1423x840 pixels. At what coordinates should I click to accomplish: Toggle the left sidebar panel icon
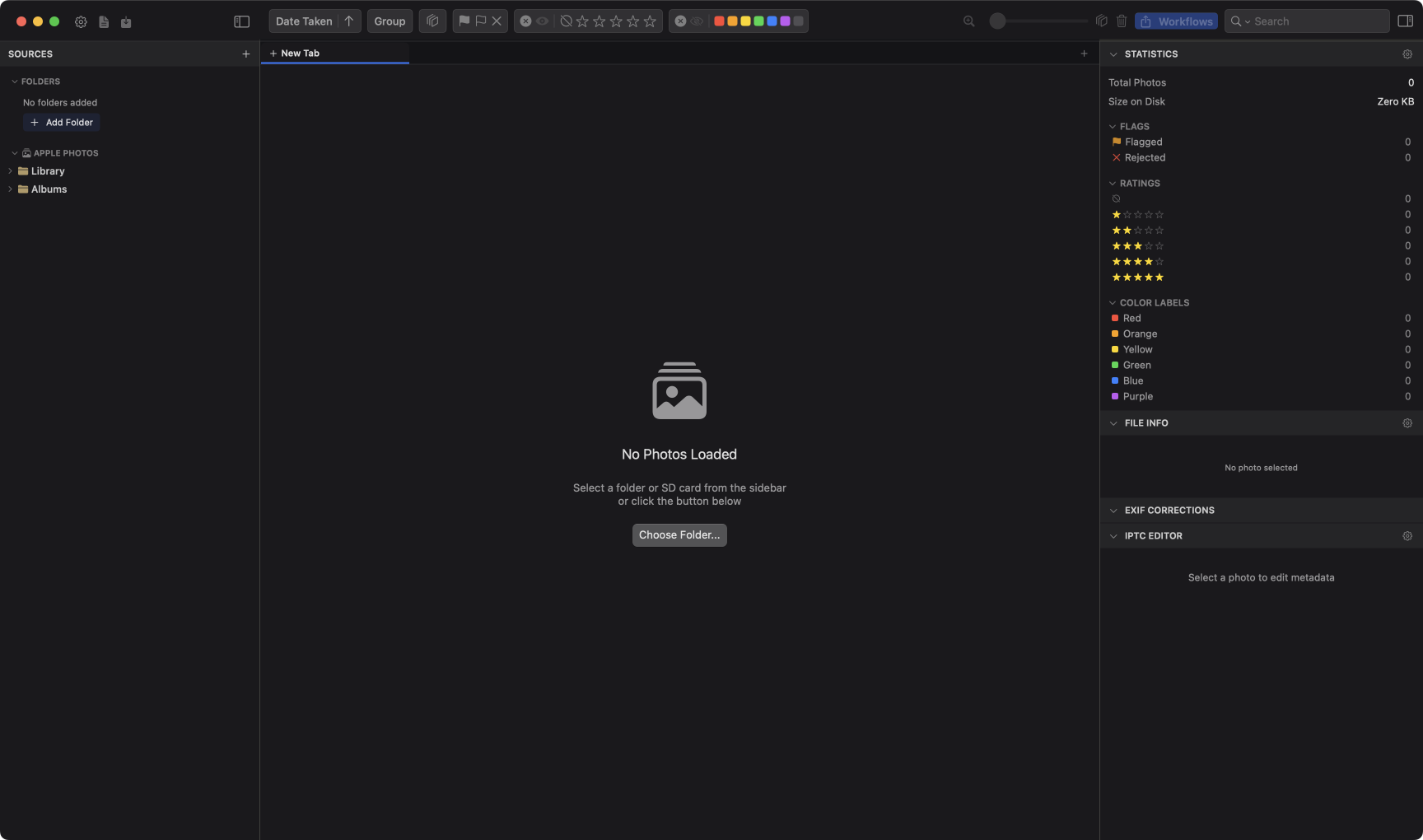[241, 21]
